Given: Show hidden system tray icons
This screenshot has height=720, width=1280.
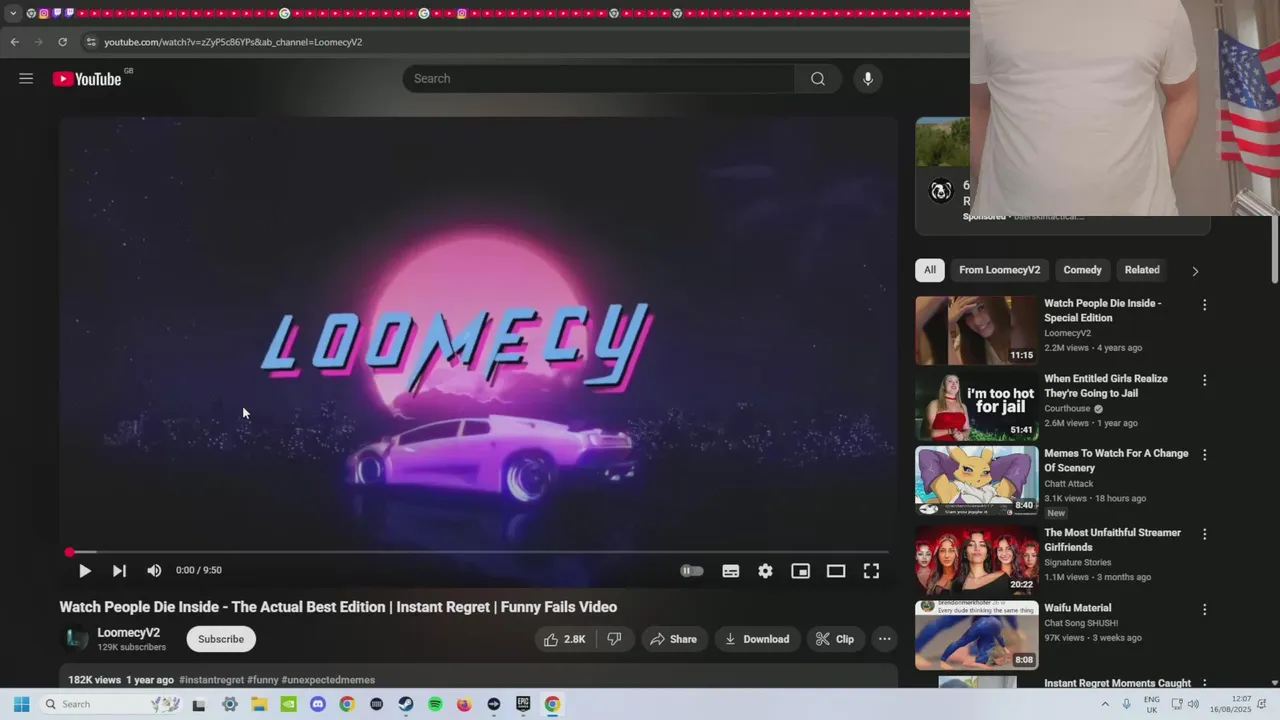Looking at the screenshot, I should [1105, 704].
